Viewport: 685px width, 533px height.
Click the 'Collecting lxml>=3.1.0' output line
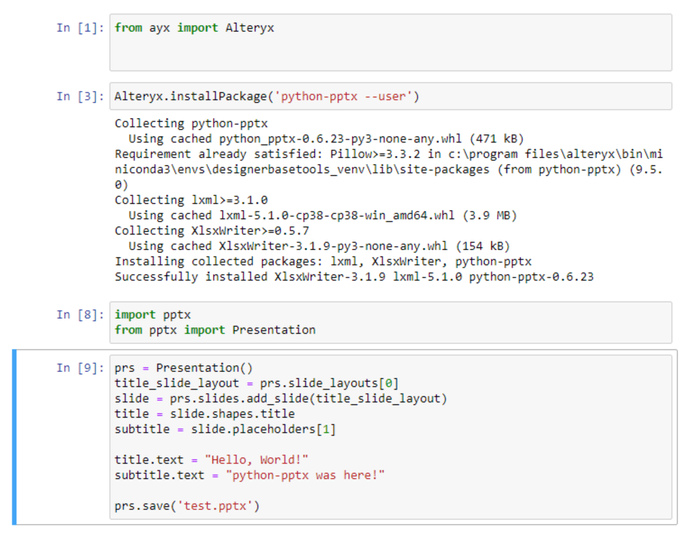pyautogui.click(x=191, y=200)
